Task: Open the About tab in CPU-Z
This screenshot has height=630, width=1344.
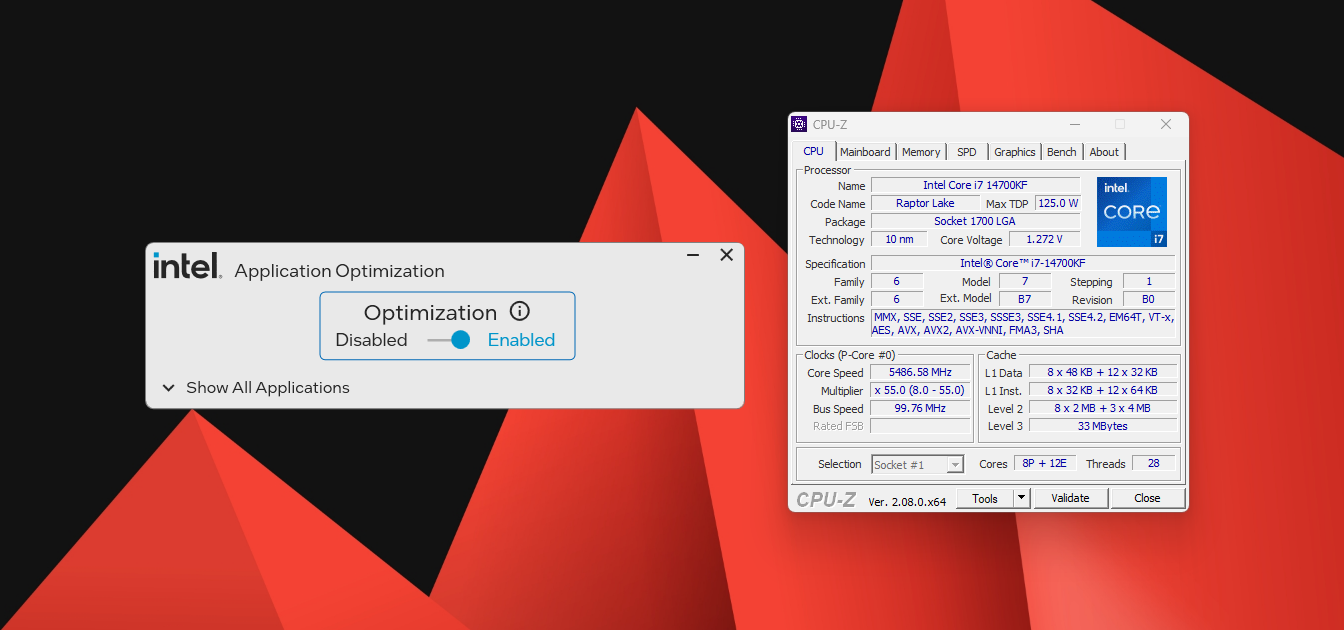Action: [x=1104, y=152]
